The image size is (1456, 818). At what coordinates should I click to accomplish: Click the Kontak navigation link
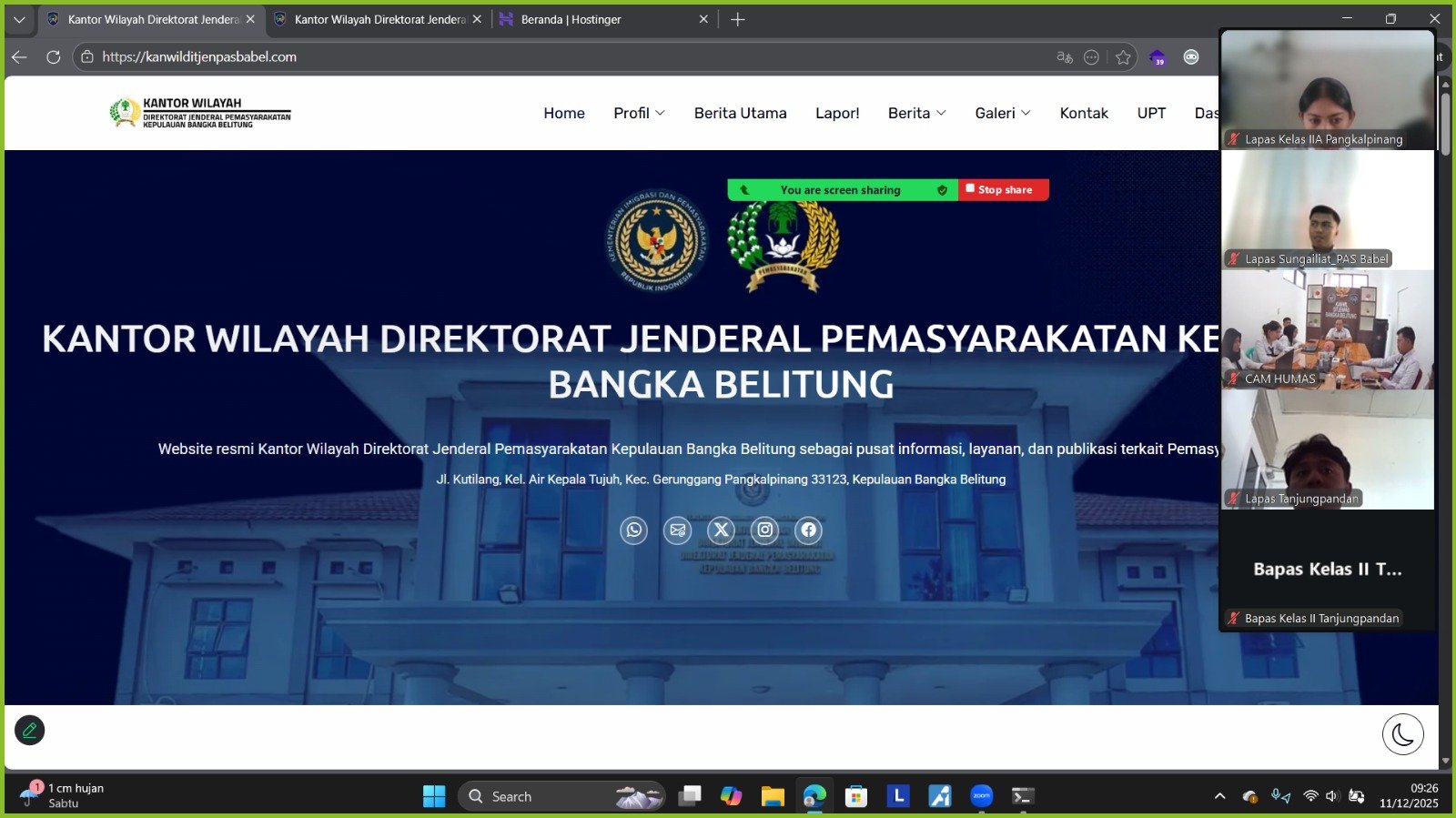tap(1084, 113)
